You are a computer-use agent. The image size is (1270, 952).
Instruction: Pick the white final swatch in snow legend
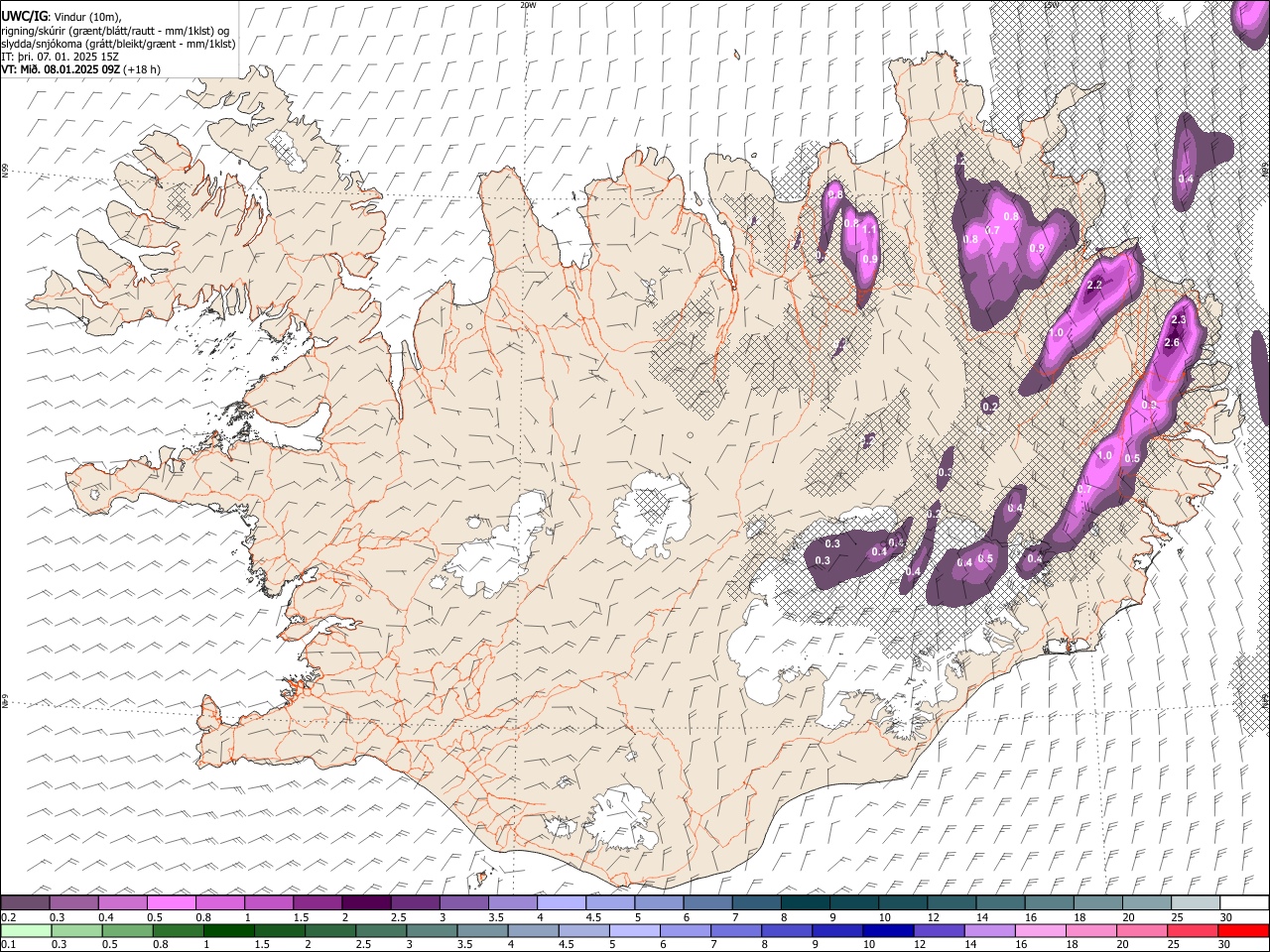click(1243, 903)
